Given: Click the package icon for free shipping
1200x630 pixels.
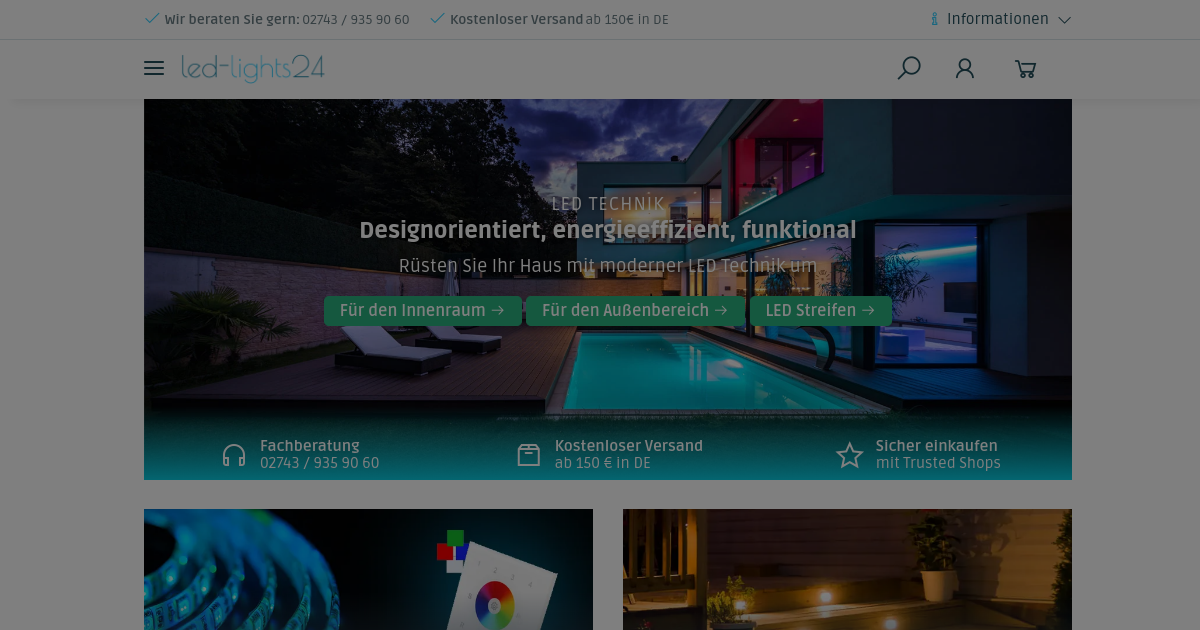Looking at the screenshot, I should point(529,455).
